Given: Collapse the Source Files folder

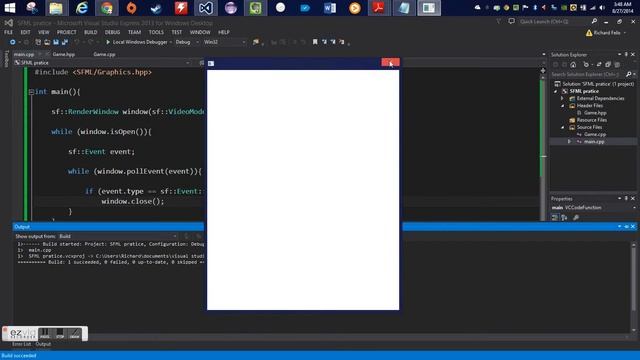Looking at the screenshot, I should click(x=562, y=127).
